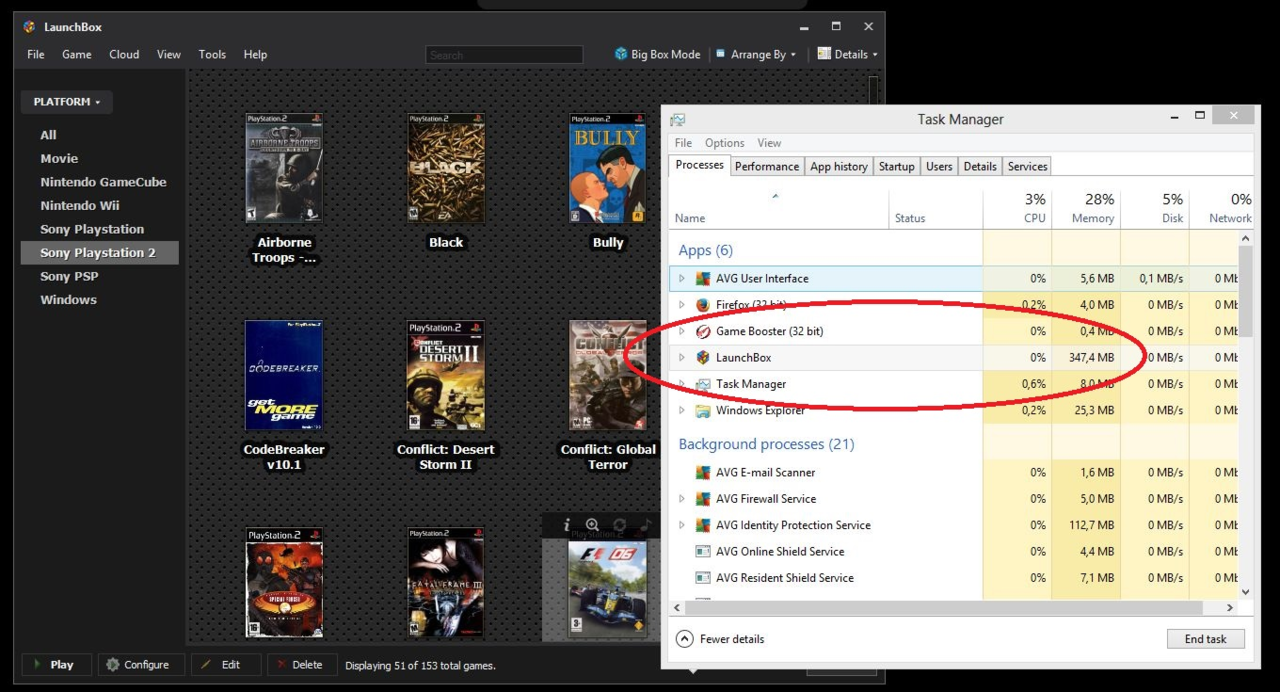
Task: Click the red Delete X icon
Action: click(x=282, y=664)
